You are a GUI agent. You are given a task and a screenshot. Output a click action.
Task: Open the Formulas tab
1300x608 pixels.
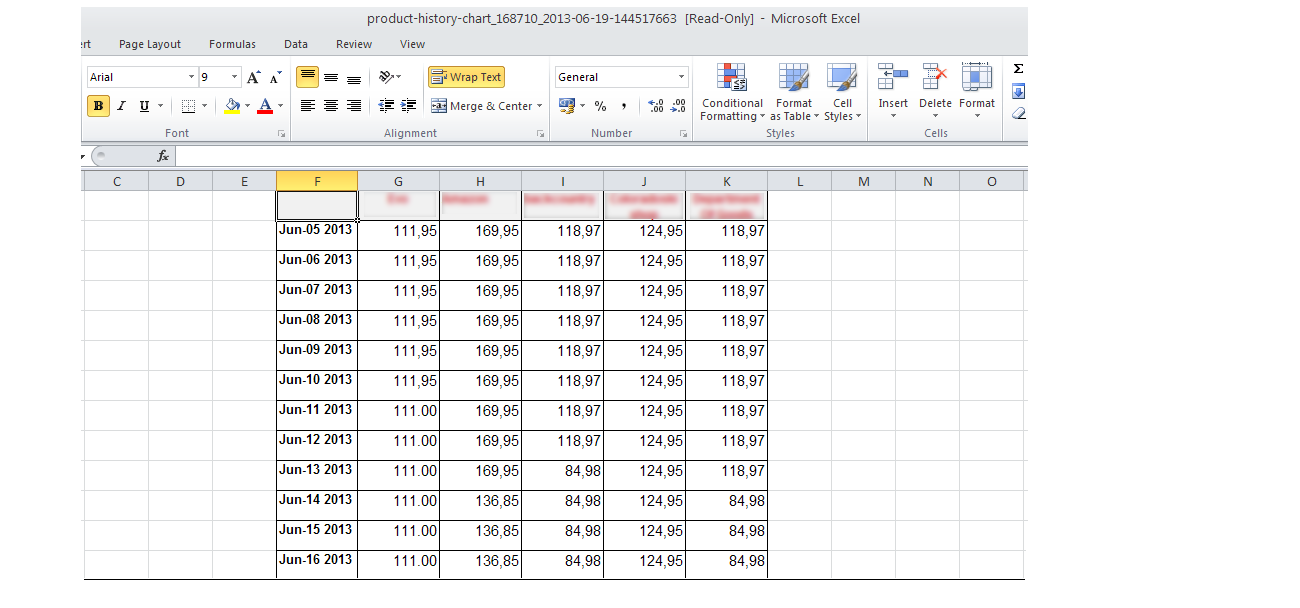coord(232,44)
